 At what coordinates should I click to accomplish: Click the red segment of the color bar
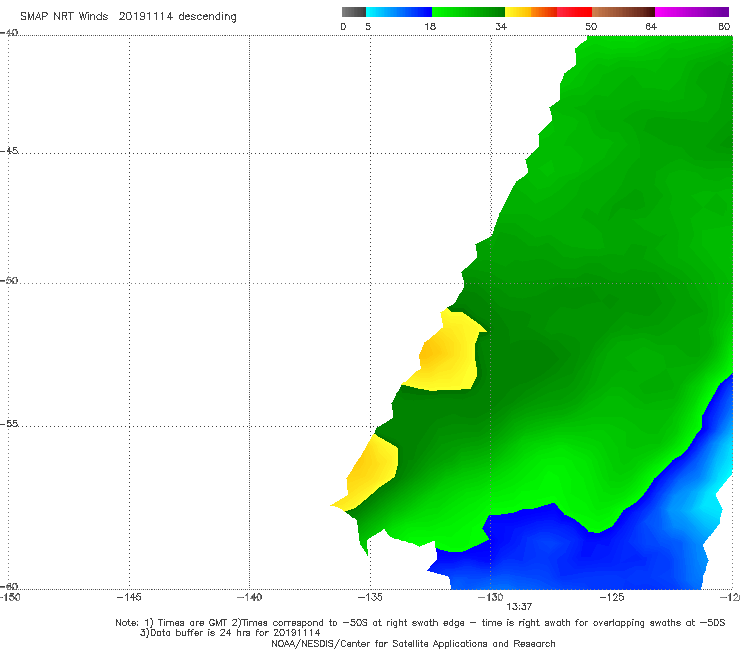(574, 12)
